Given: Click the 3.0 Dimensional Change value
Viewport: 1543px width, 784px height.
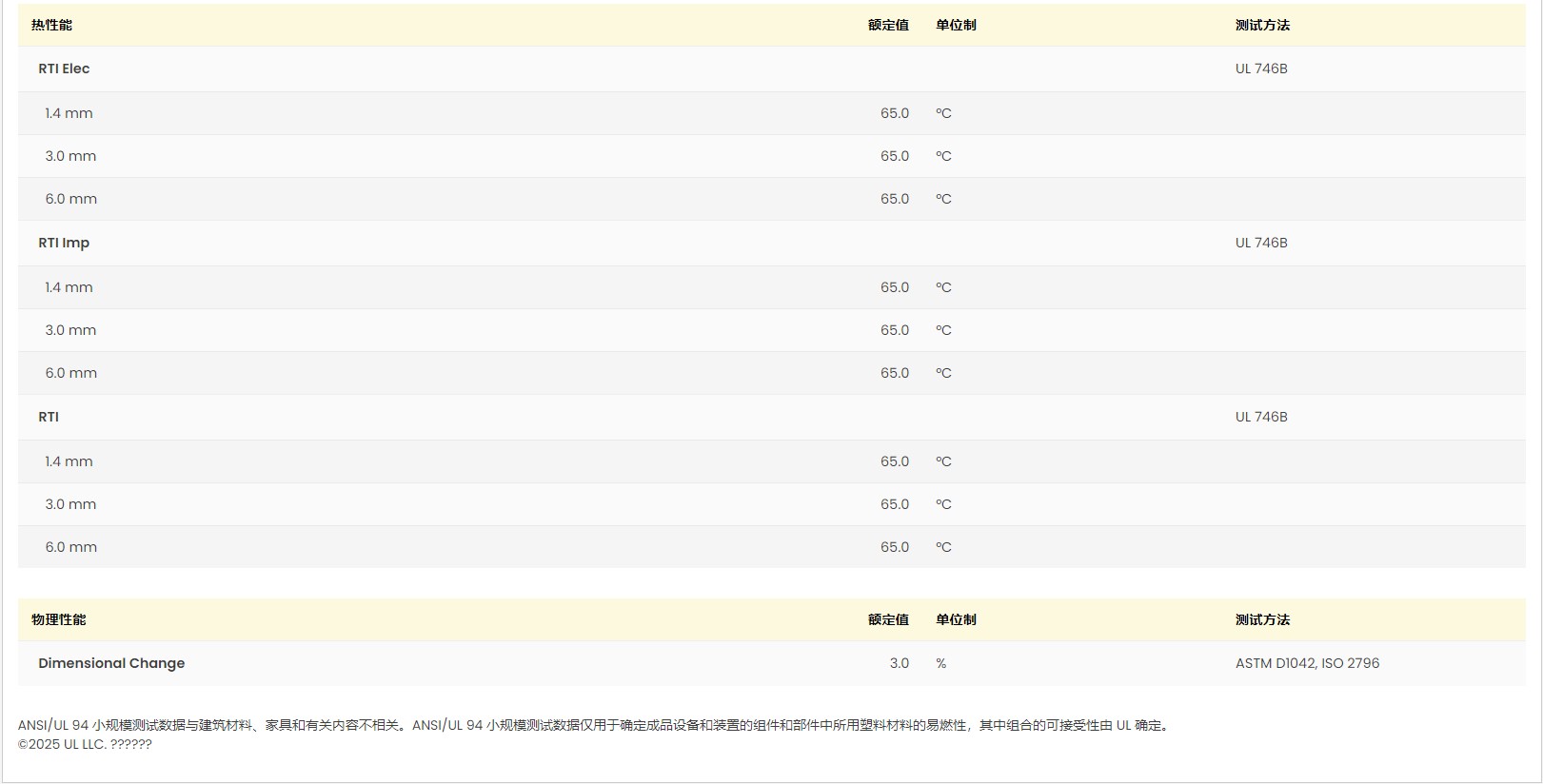Looking at the screenshot, I should pyautogui.click(x=900, y=663).
